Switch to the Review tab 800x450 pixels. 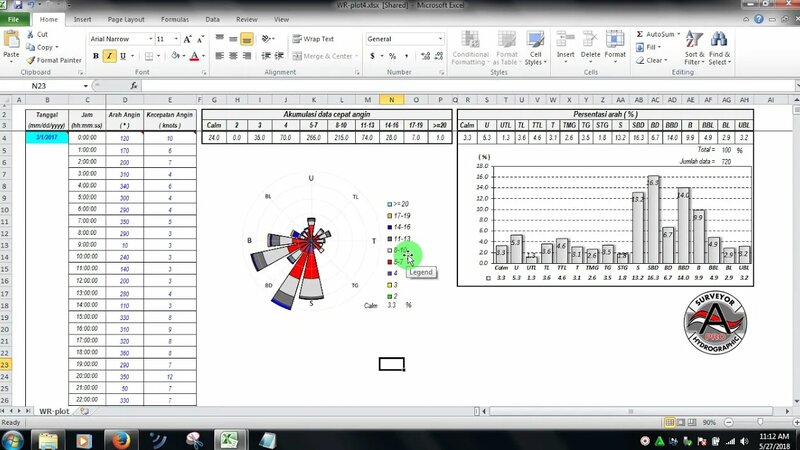(246, 19)
